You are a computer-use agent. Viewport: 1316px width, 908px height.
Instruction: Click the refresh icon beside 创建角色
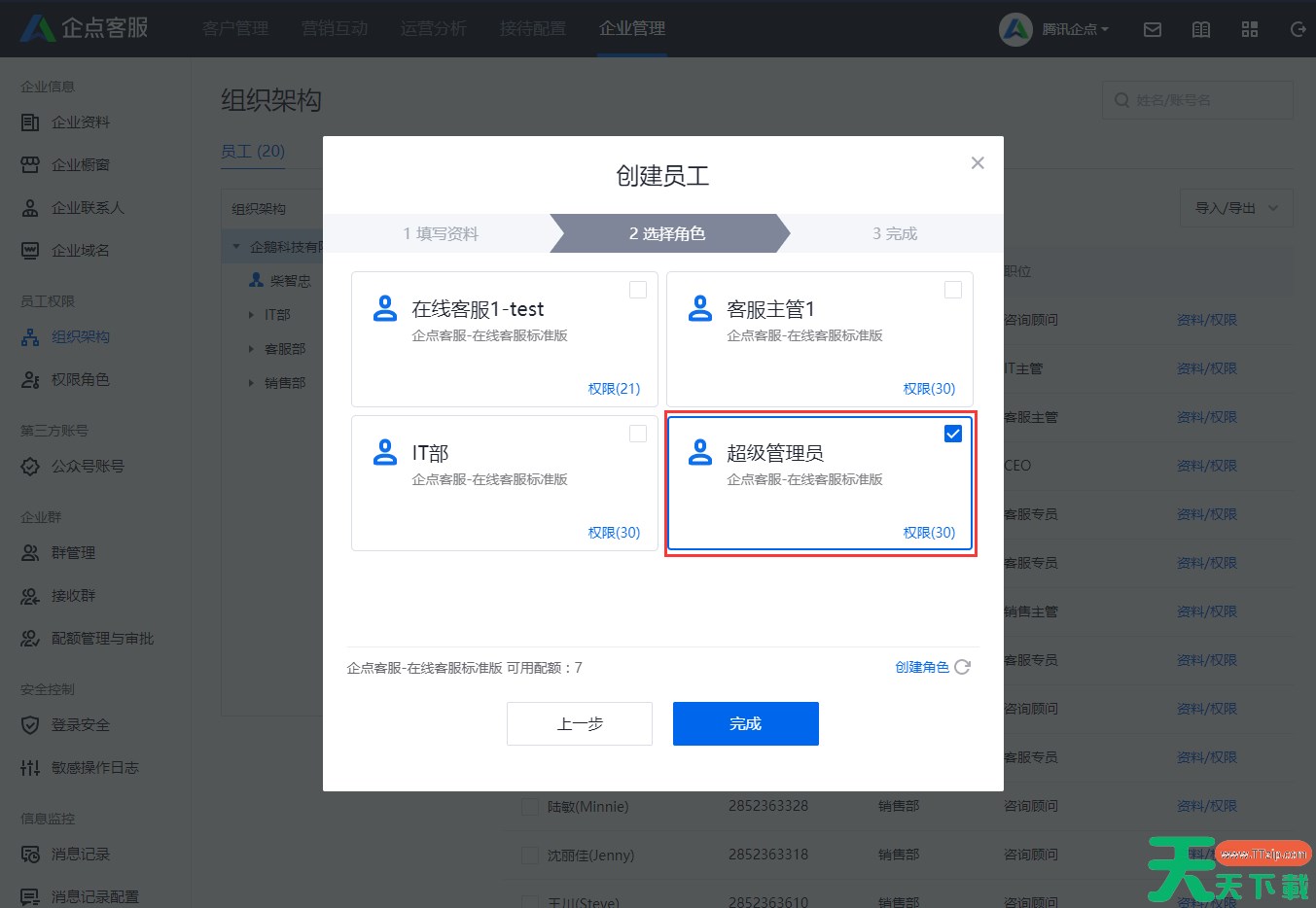point(963,667)
